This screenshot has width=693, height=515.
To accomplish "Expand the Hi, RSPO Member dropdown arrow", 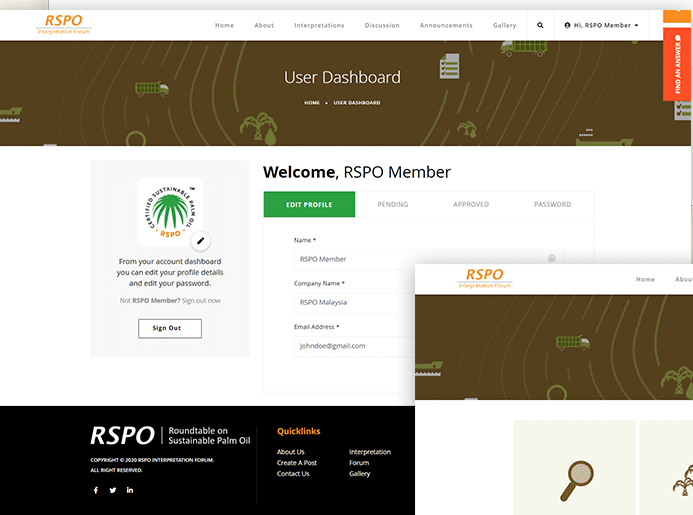I will [x=636, y=25].
